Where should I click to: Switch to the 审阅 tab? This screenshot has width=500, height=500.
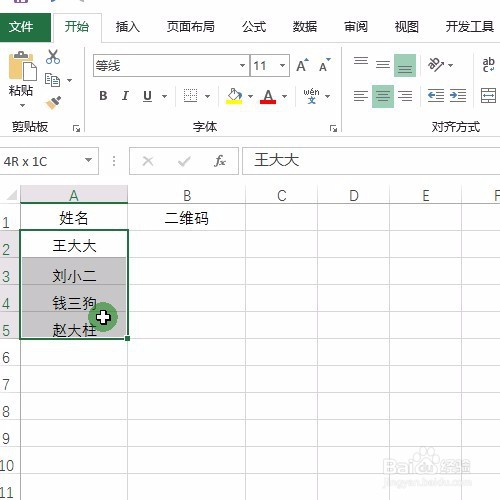(356, 27)
